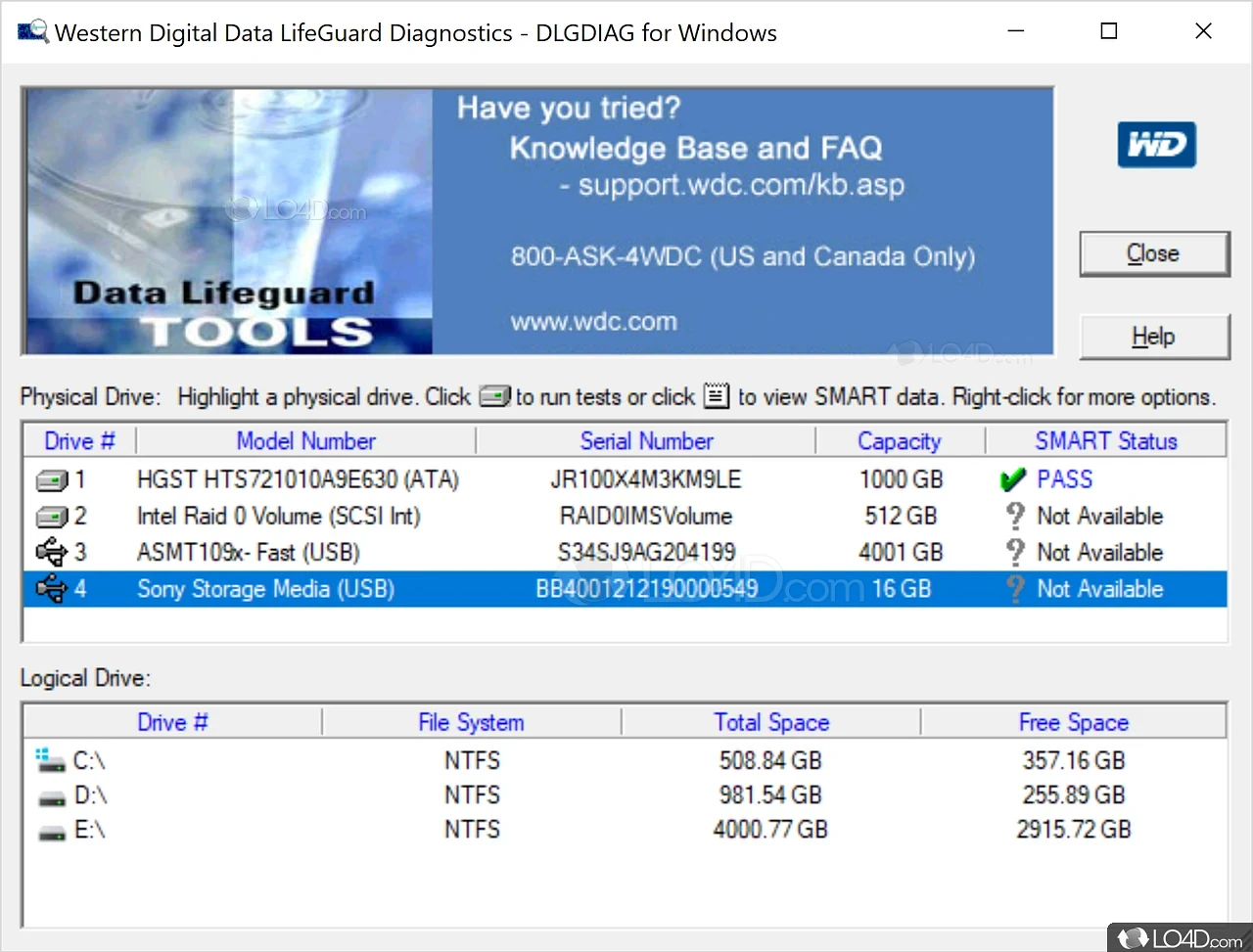
Task: Click the C:\ Windows volume icon
Action: pos(50,760)
